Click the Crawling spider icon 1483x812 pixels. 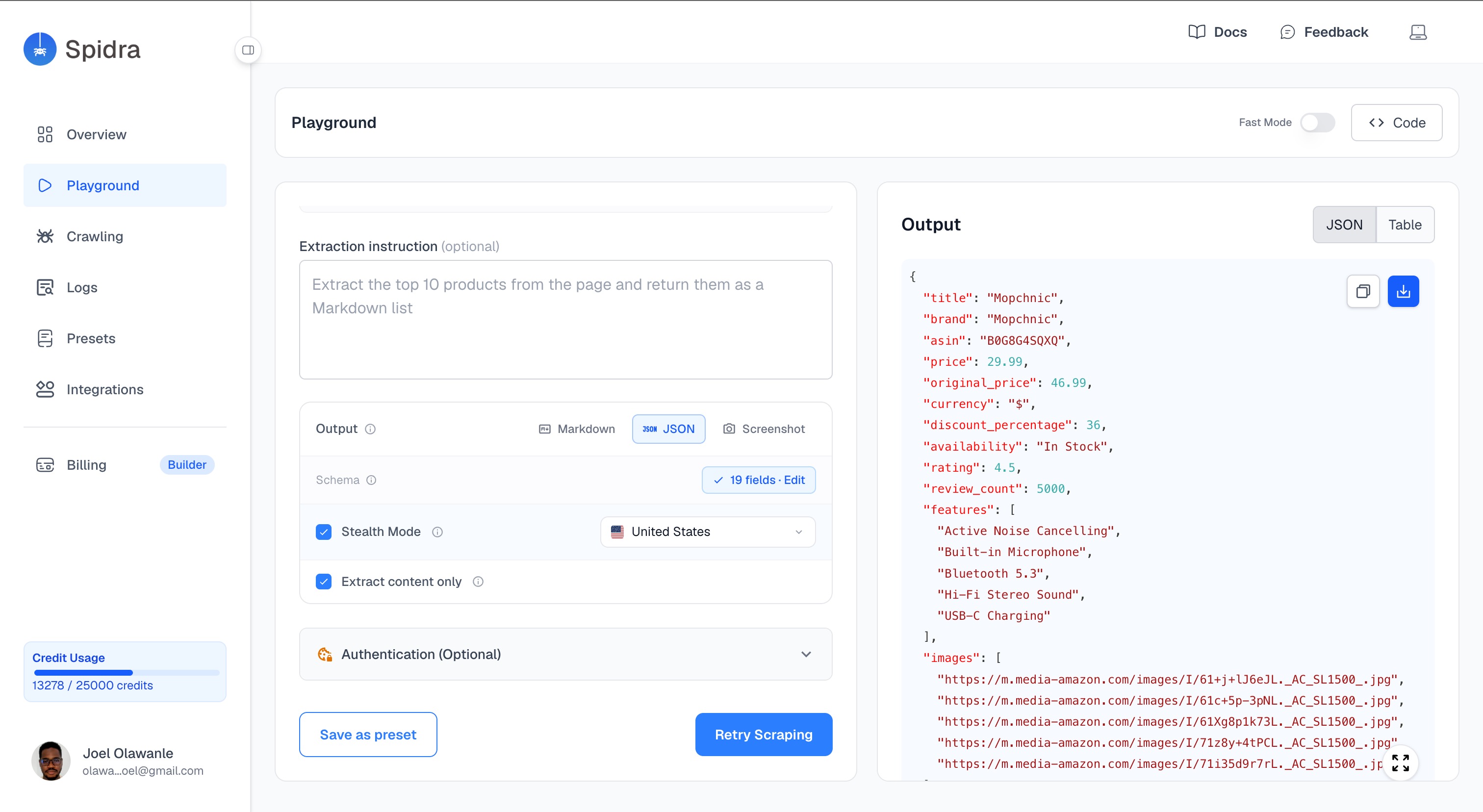pos(45,236)
